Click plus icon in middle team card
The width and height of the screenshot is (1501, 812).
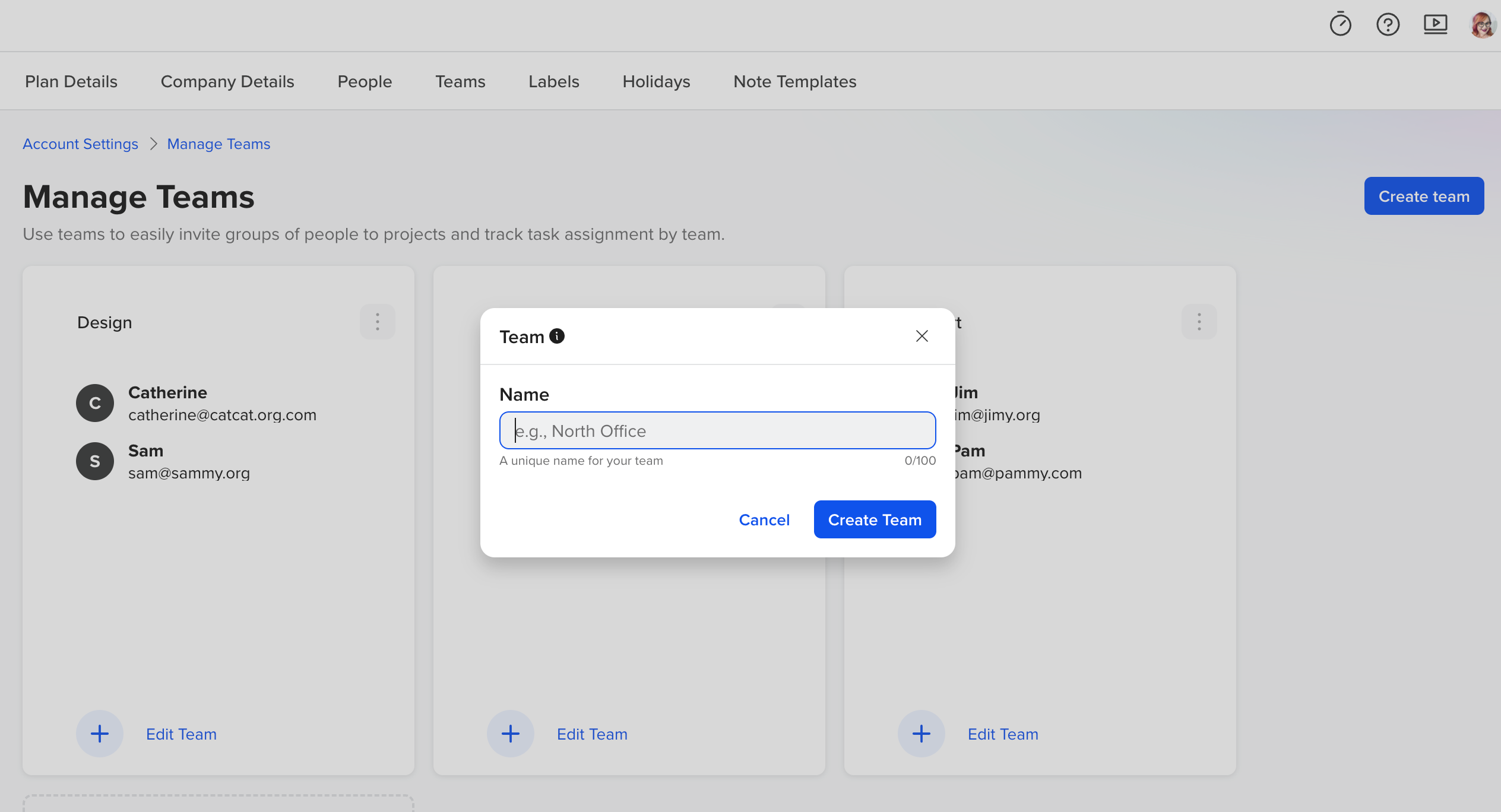point(511,734)
